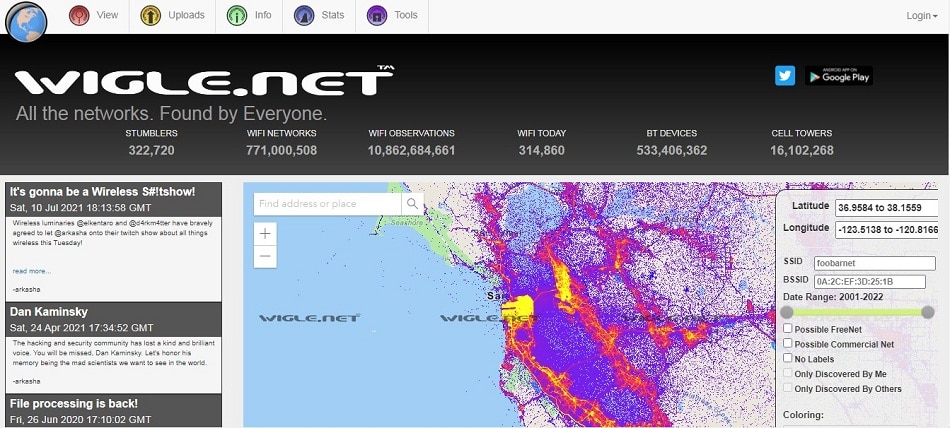950x428 pixels.
Task: Click the BT DEVICES count 533,406,362
Action: tap(672, 150)
